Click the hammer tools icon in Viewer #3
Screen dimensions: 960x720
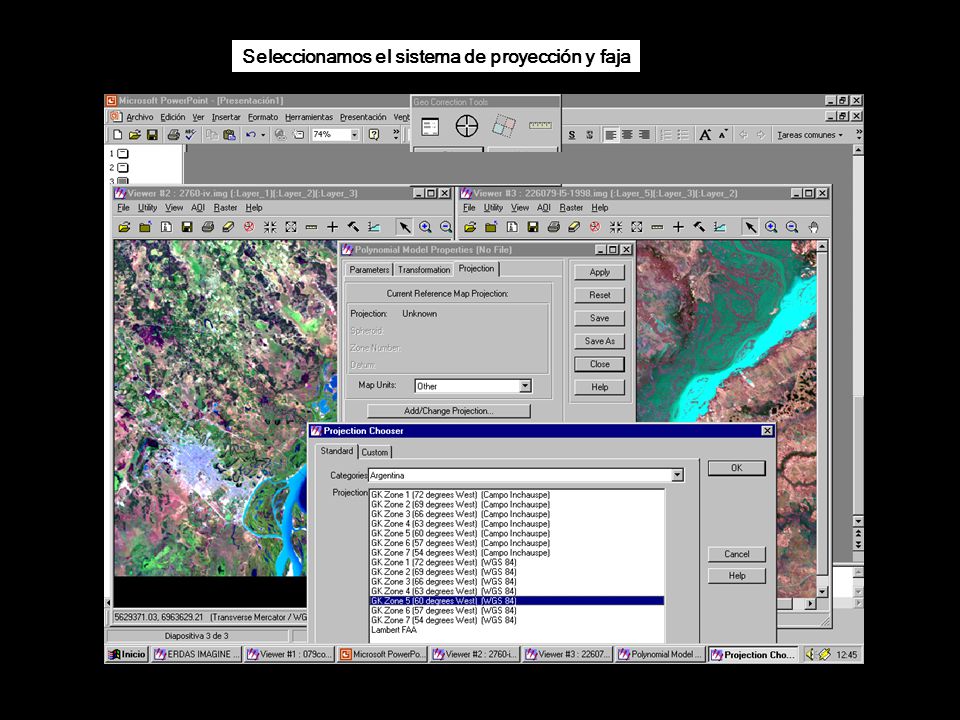click(699, 227)
